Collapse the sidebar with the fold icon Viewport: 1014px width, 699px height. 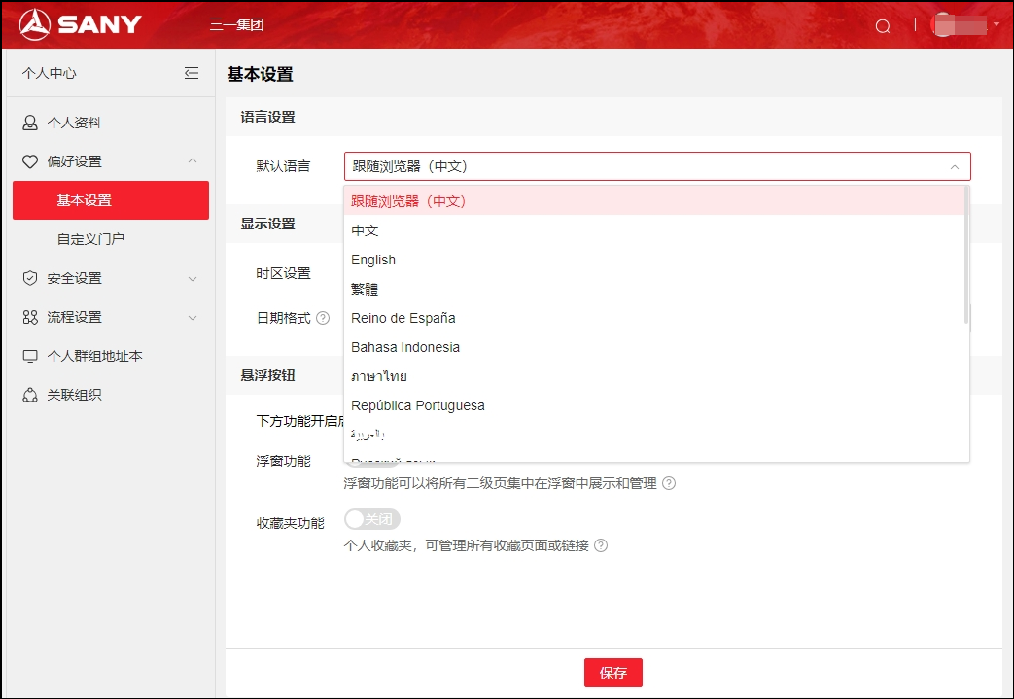coord(191,73)
